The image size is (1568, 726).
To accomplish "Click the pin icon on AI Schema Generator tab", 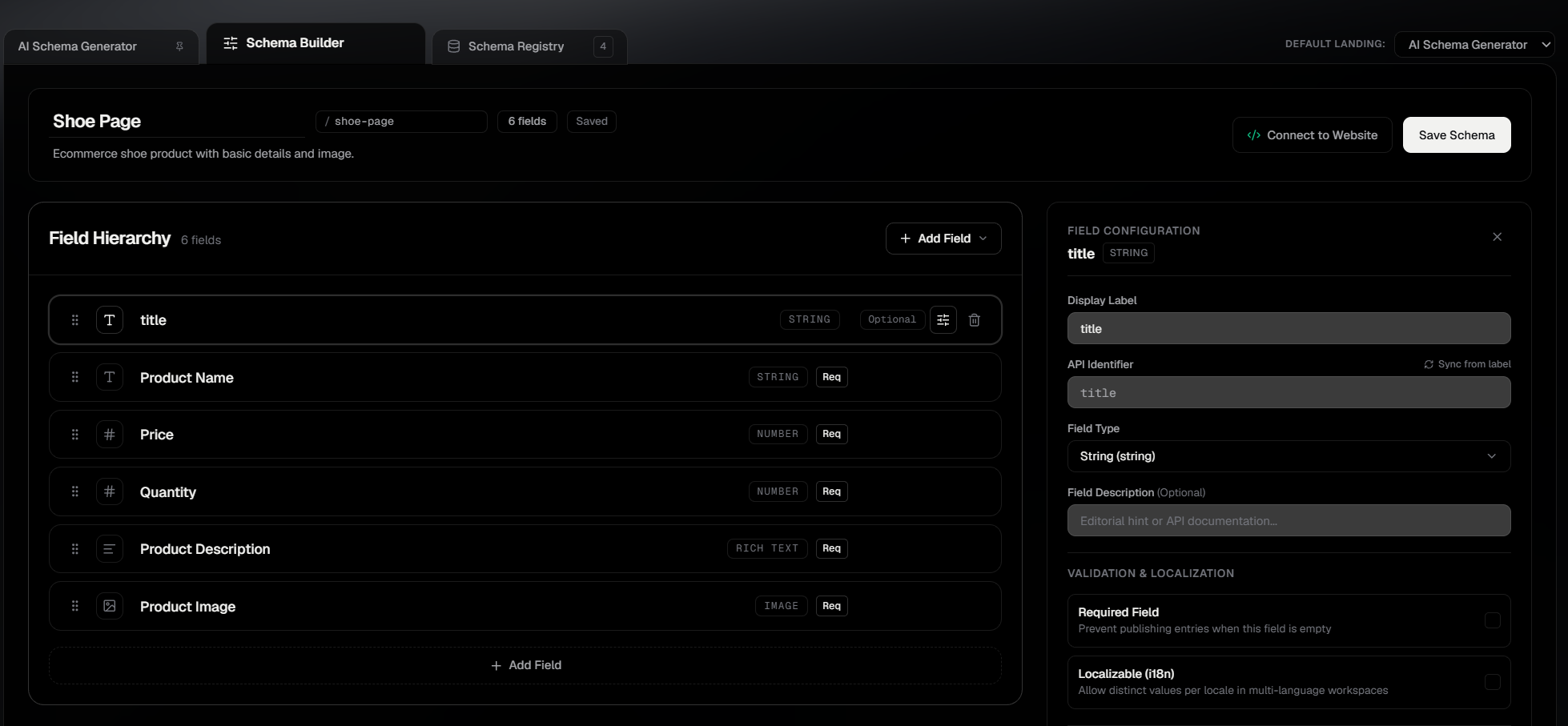I will pos(179,46).
